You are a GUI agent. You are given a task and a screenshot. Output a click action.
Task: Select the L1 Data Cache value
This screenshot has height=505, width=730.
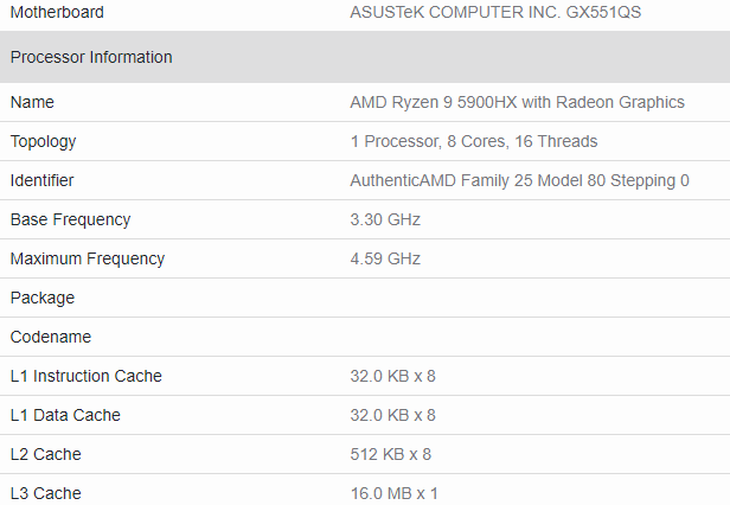point(393,415)
